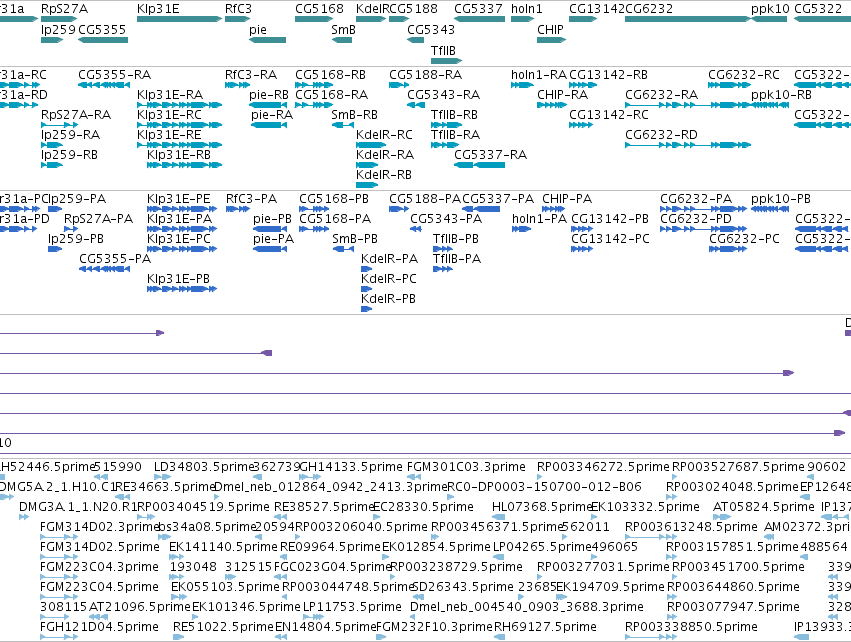Click the lp259-RB transcript label
The height and width of the screenshot is (642, 851).
[x=69, y=155]
